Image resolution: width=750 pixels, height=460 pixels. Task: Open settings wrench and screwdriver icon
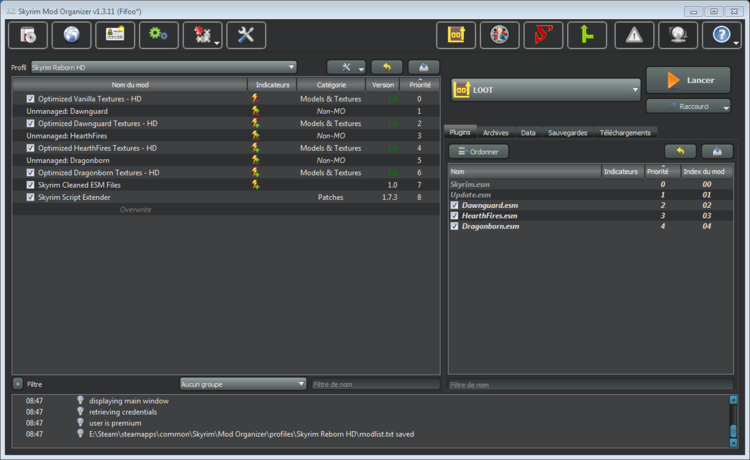click(246, 35)
